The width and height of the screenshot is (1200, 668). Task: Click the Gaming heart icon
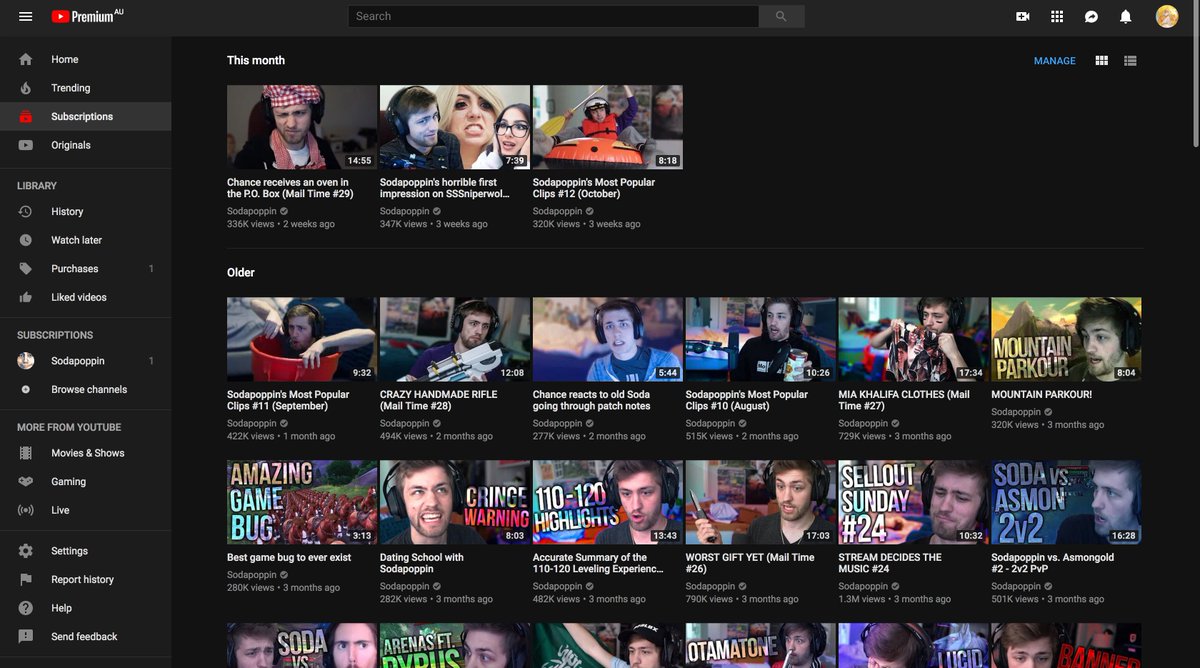tap(26, 482)
